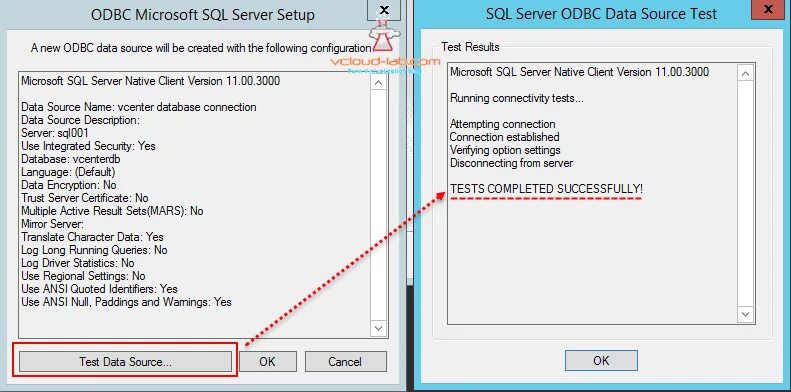This screenshot has width=791, height=392.
Task: Select the 'Data Source Name: vcenter database connection' line
Action: 139,107
